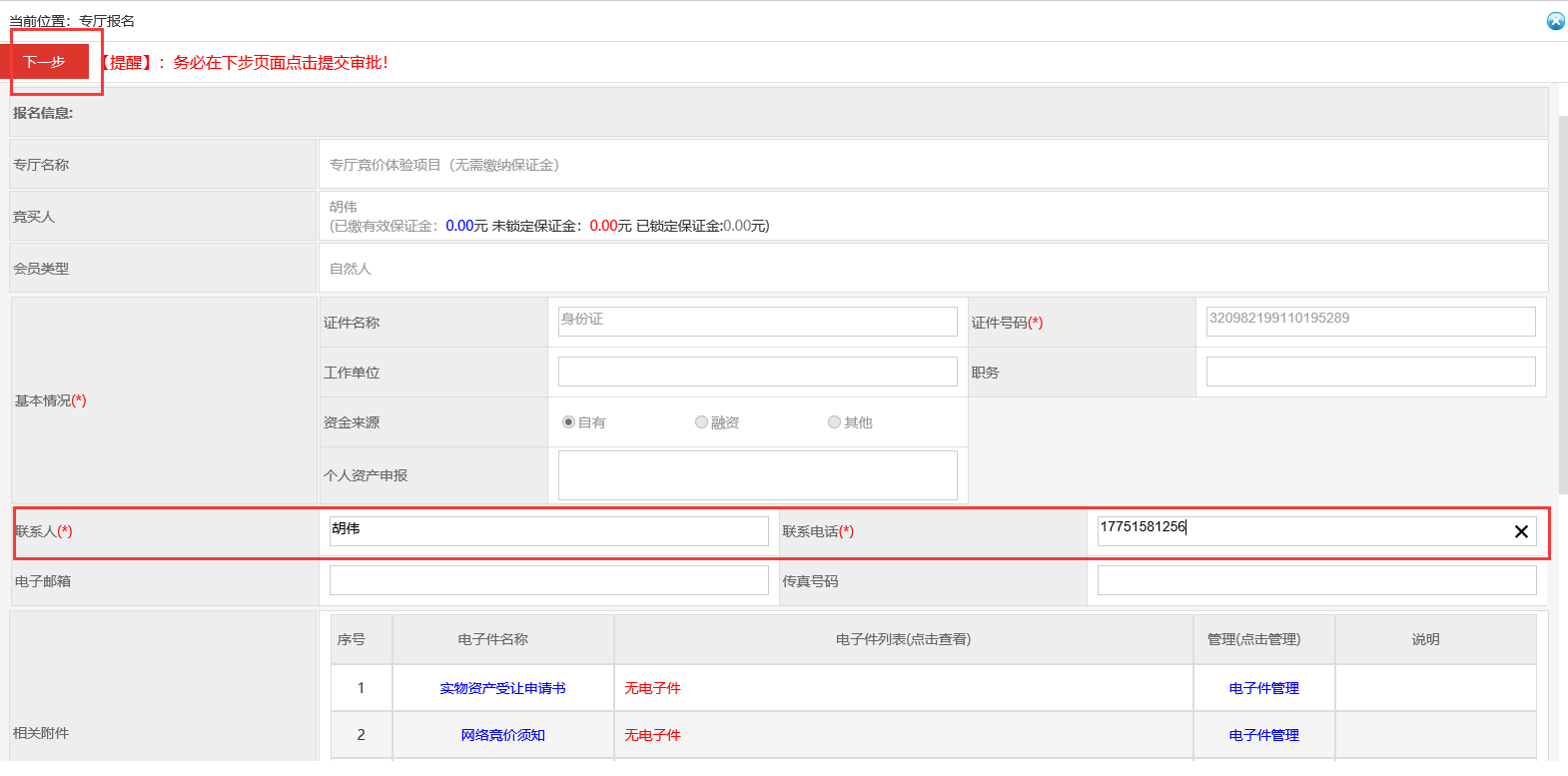Close the dialog with the blue X icon

point(1556,21)
